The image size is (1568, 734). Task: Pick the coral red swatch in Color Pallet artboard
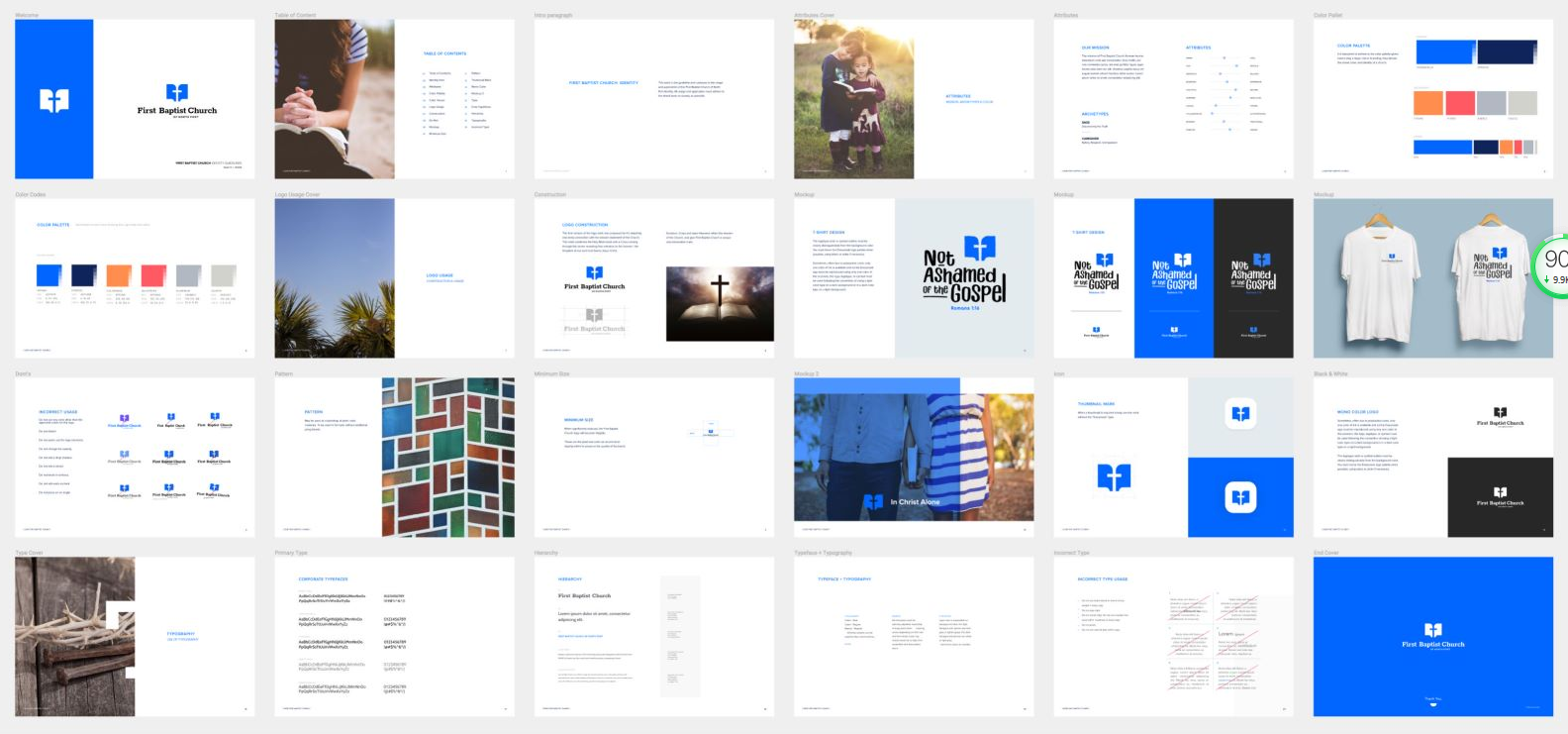pos(1460,102)
